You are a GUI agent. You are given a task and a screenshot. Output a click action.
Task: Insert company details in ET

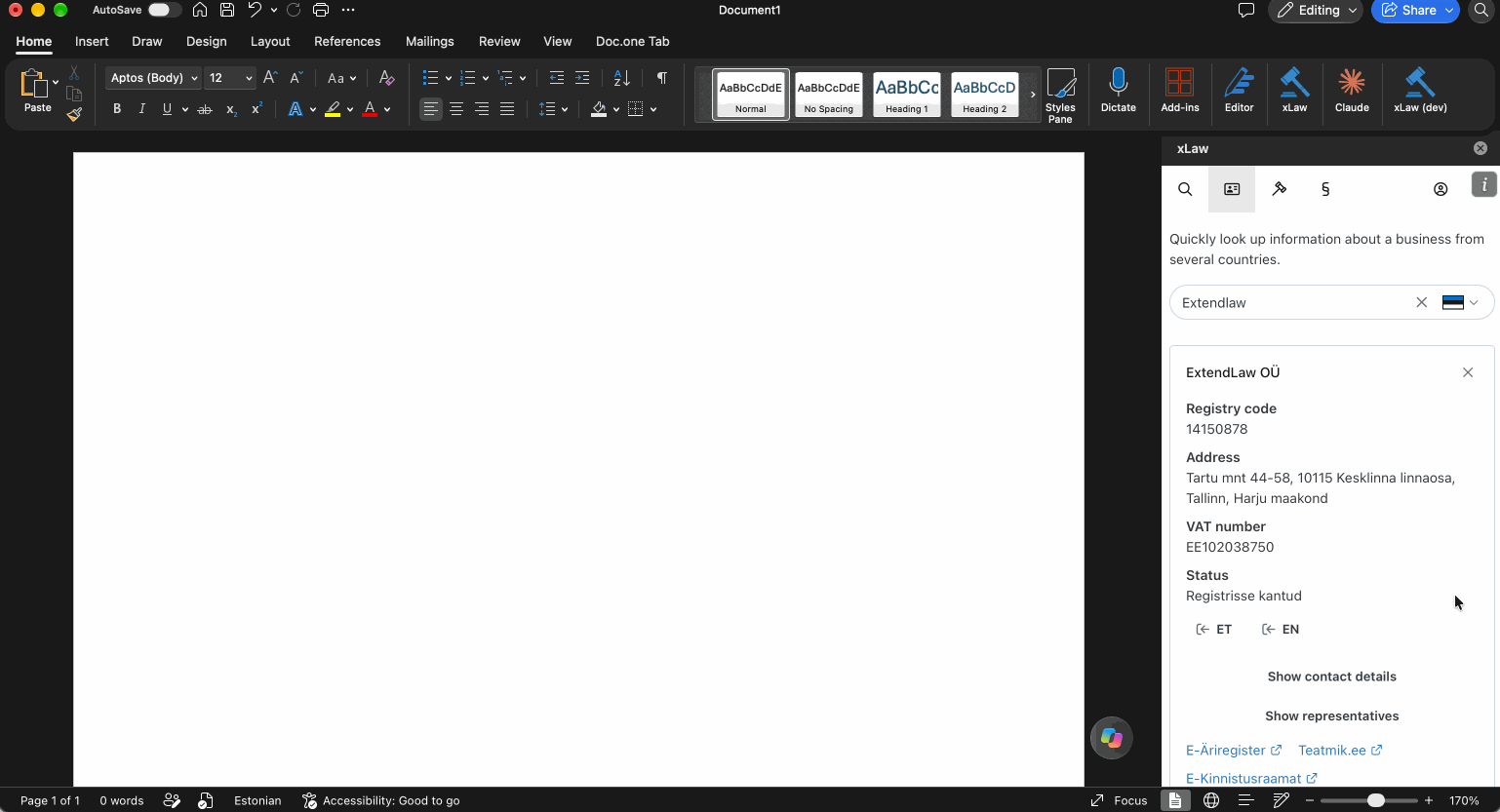pos(1214,630)
